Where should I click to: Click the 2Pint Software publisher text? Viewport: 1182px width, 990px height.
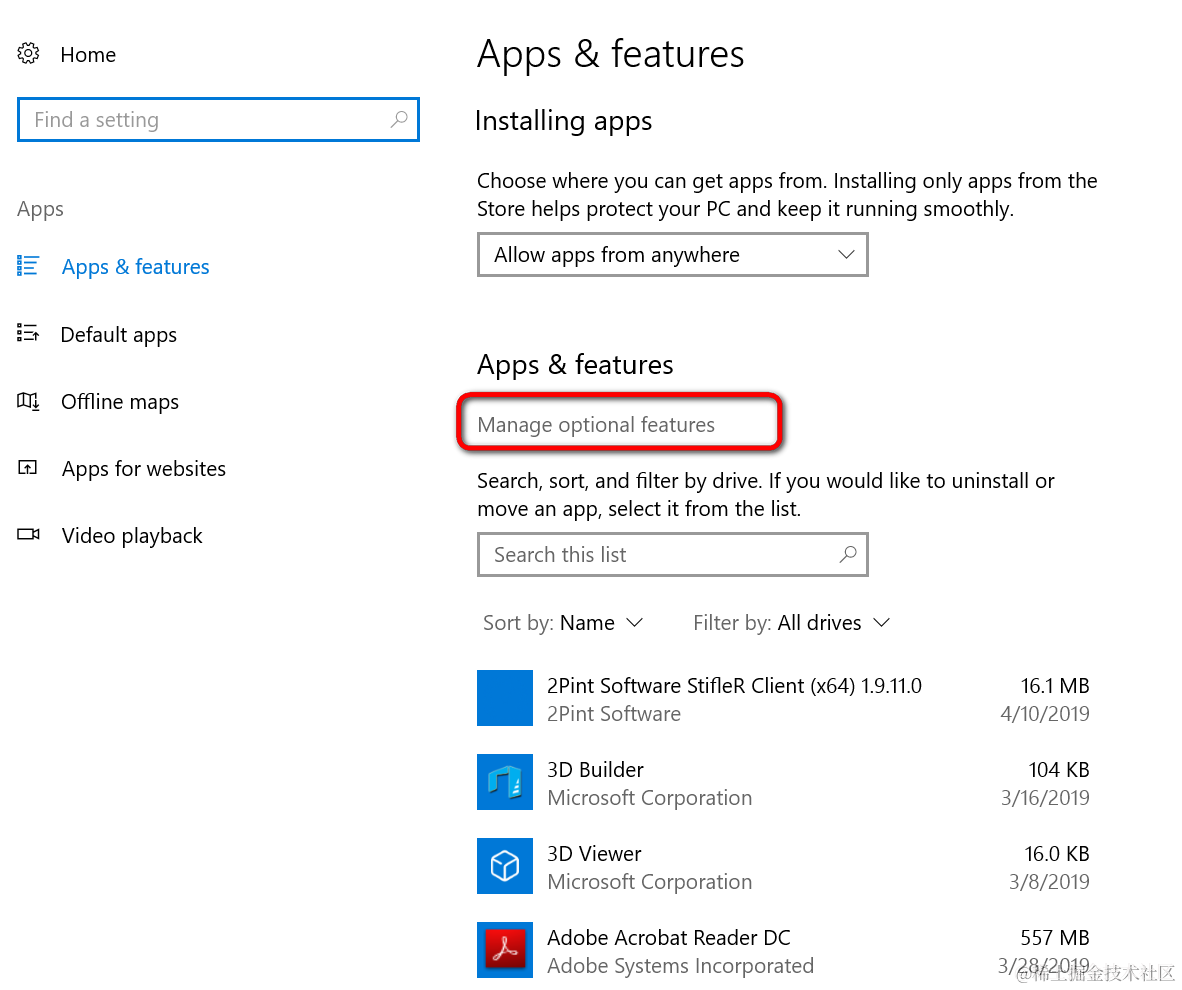[x=614, y=714]
